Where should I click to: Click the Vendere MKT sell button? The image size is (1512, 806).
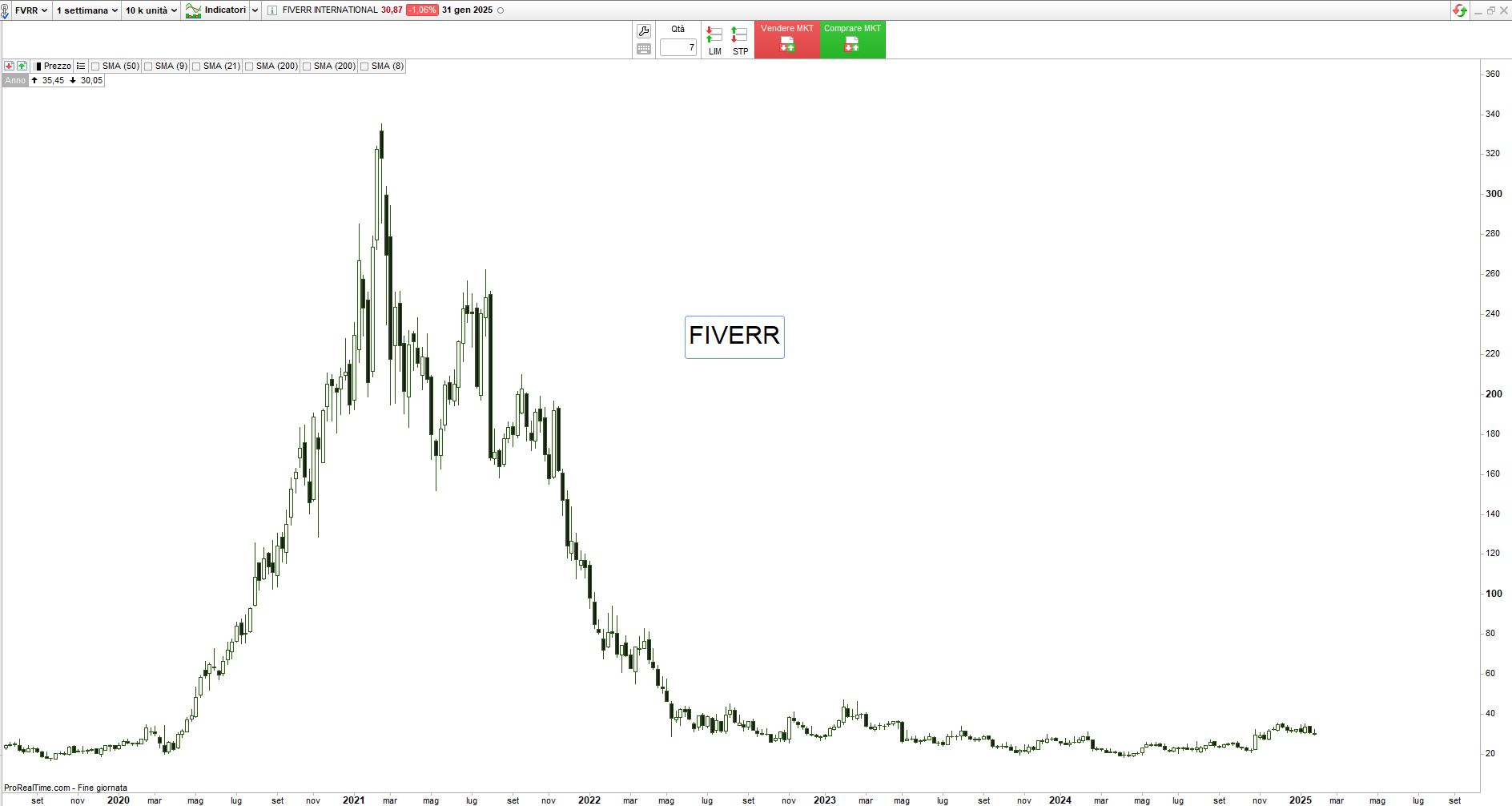(x=787, y=40)
